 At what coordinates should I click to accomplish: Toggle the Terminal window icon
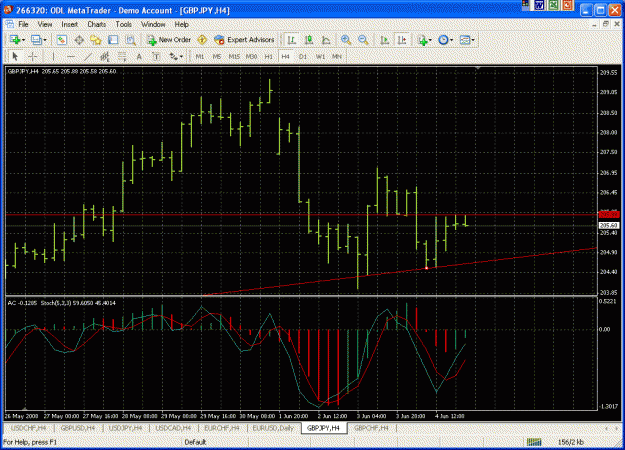pyautogui.click(x=113, y=40)
